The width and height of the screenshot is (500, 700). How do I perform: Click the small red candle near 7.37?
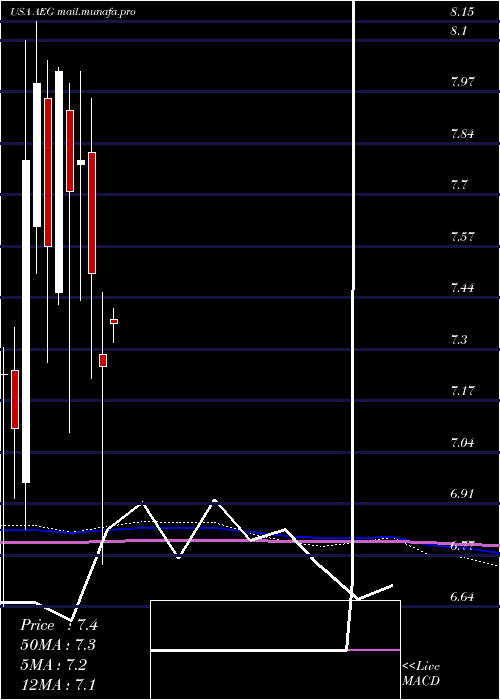point(114,321)
